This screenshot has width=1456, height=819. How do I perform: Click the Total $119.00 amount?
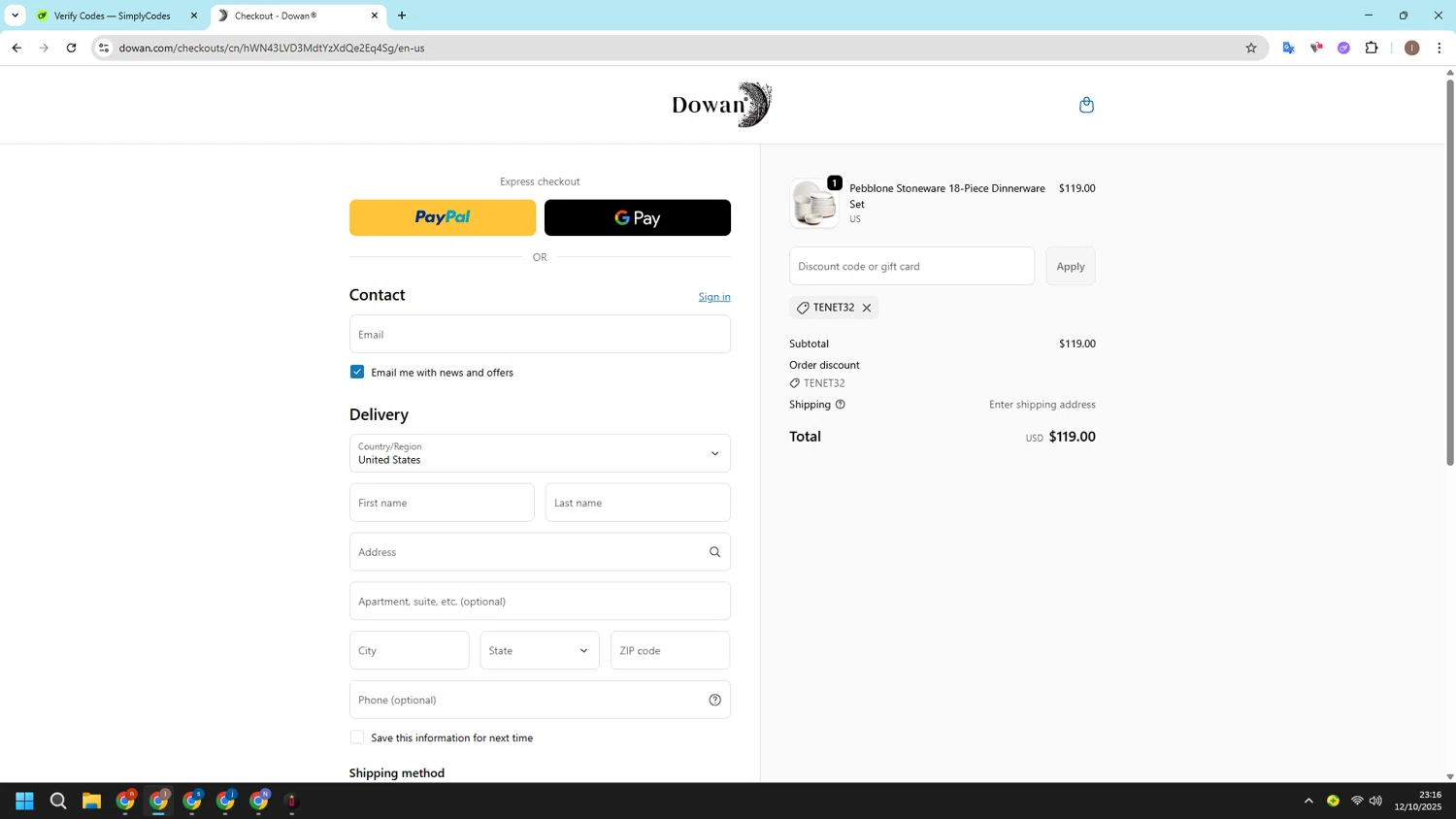click(1072, 437)
